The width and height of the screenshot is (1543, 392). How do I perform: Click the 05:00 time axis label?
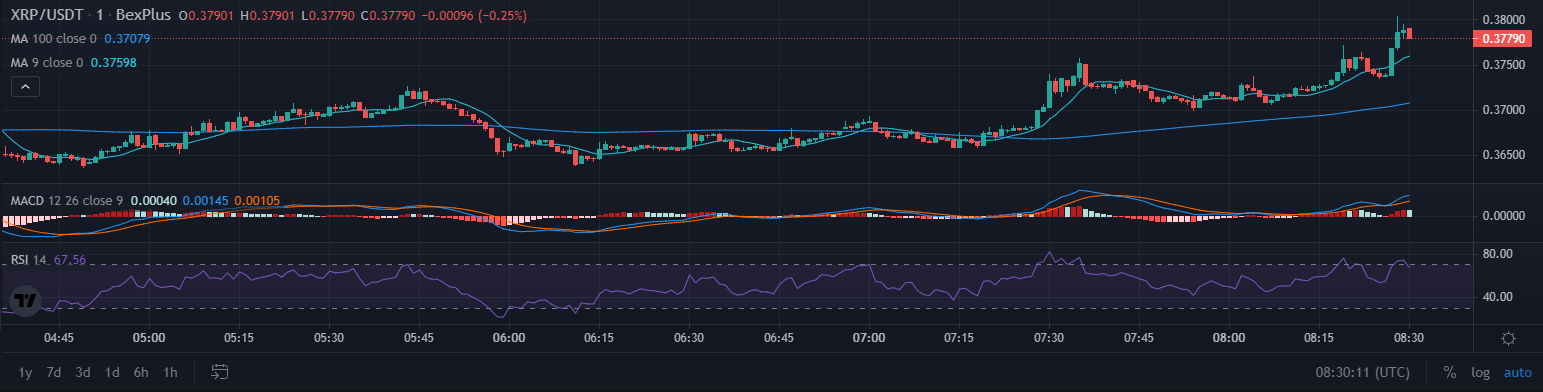pyautogui.click(x=149, y=338)
